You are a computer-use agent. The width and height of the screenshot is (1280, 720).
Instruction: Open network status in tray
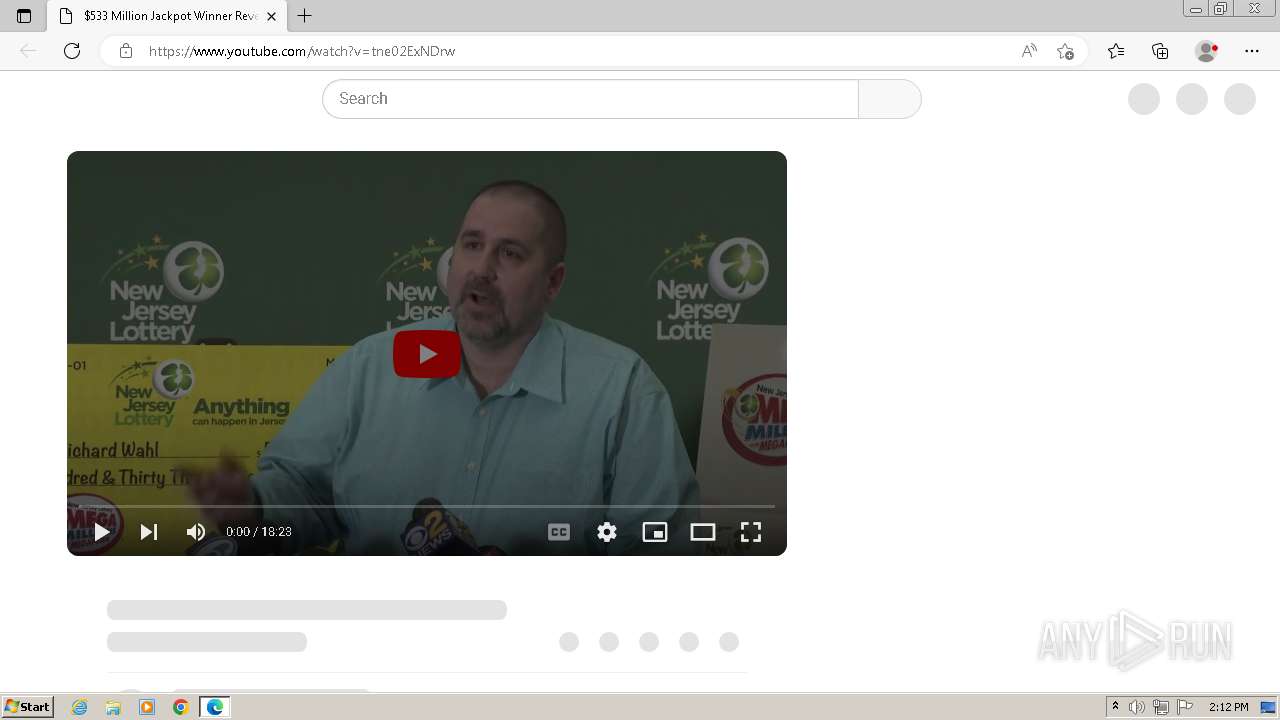(1161, 707)
